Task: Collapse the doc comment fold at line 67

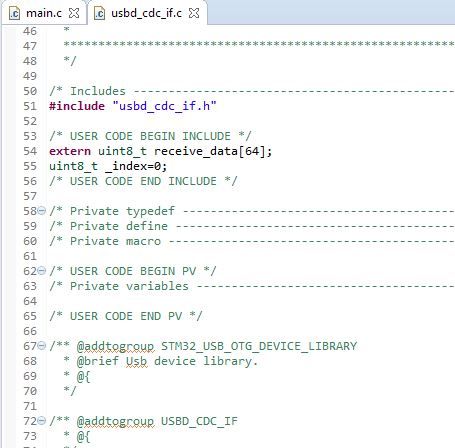Action: click(42, 346)
